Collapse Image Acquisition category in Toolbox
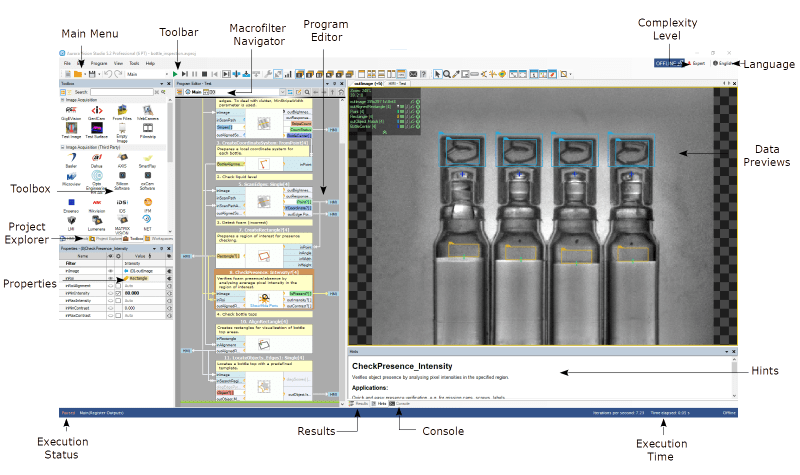800x475 pixels. (x=63, y=101)
